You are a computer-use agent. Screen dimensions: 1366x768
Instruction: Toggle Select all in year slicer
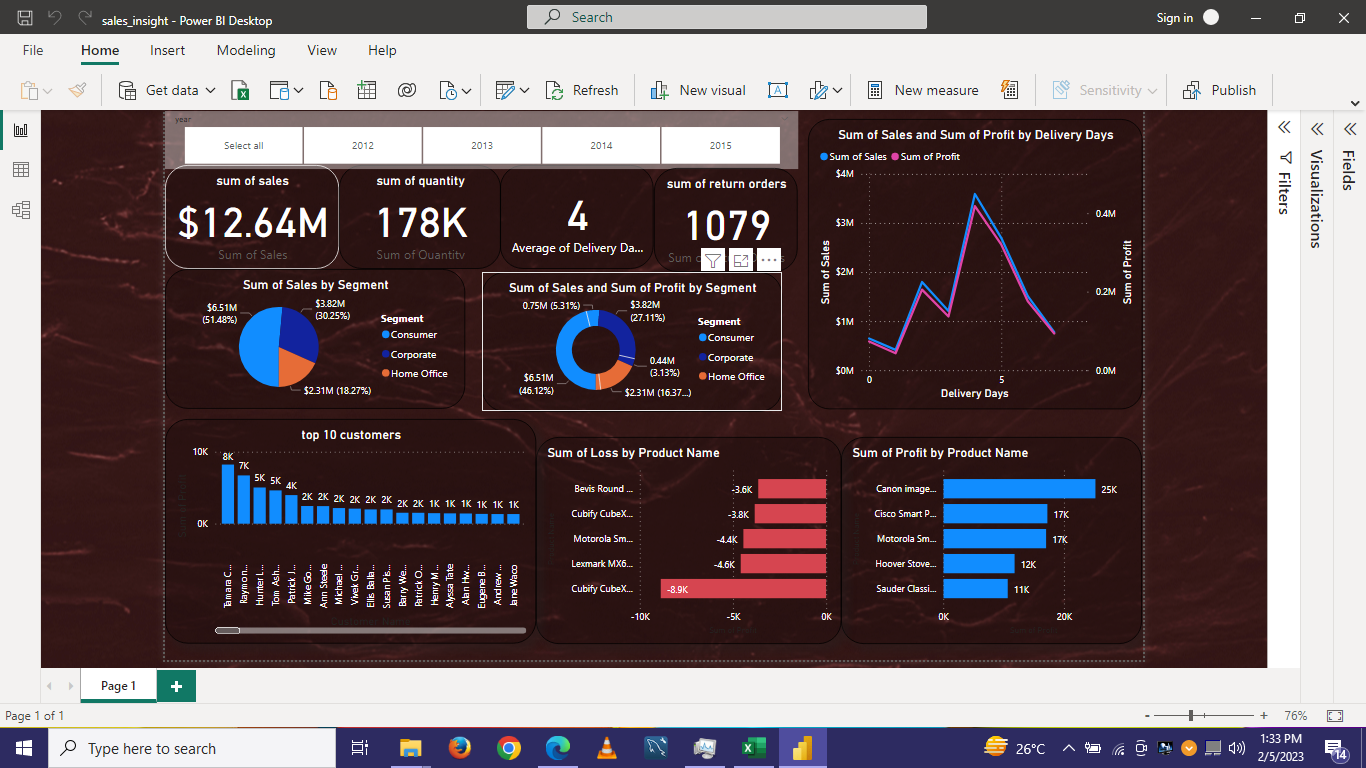242,145
